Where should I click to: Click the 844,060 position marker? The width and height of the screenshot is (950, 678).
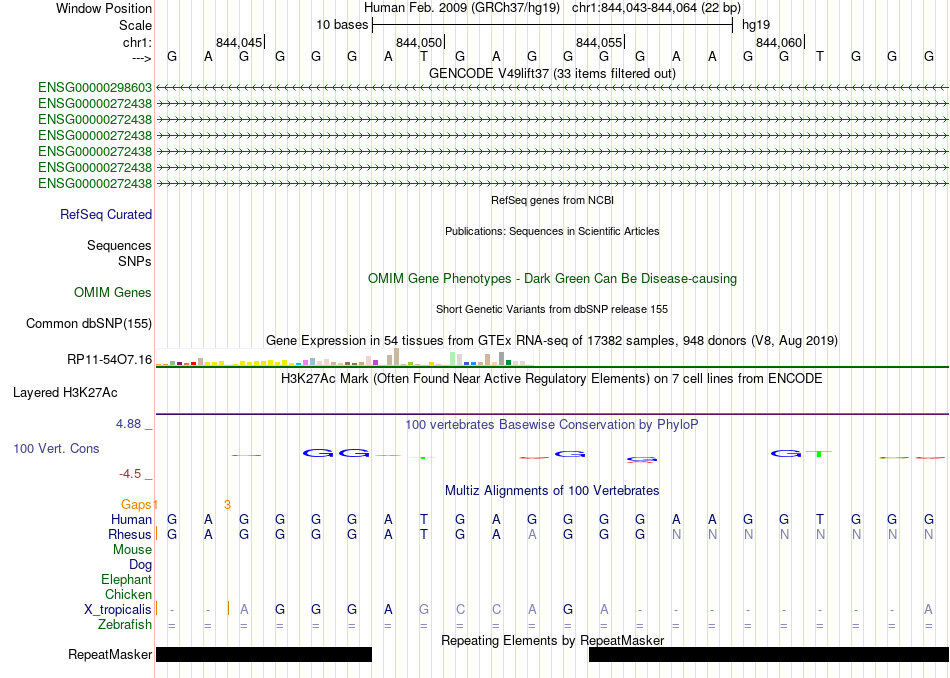click(779, 42)
